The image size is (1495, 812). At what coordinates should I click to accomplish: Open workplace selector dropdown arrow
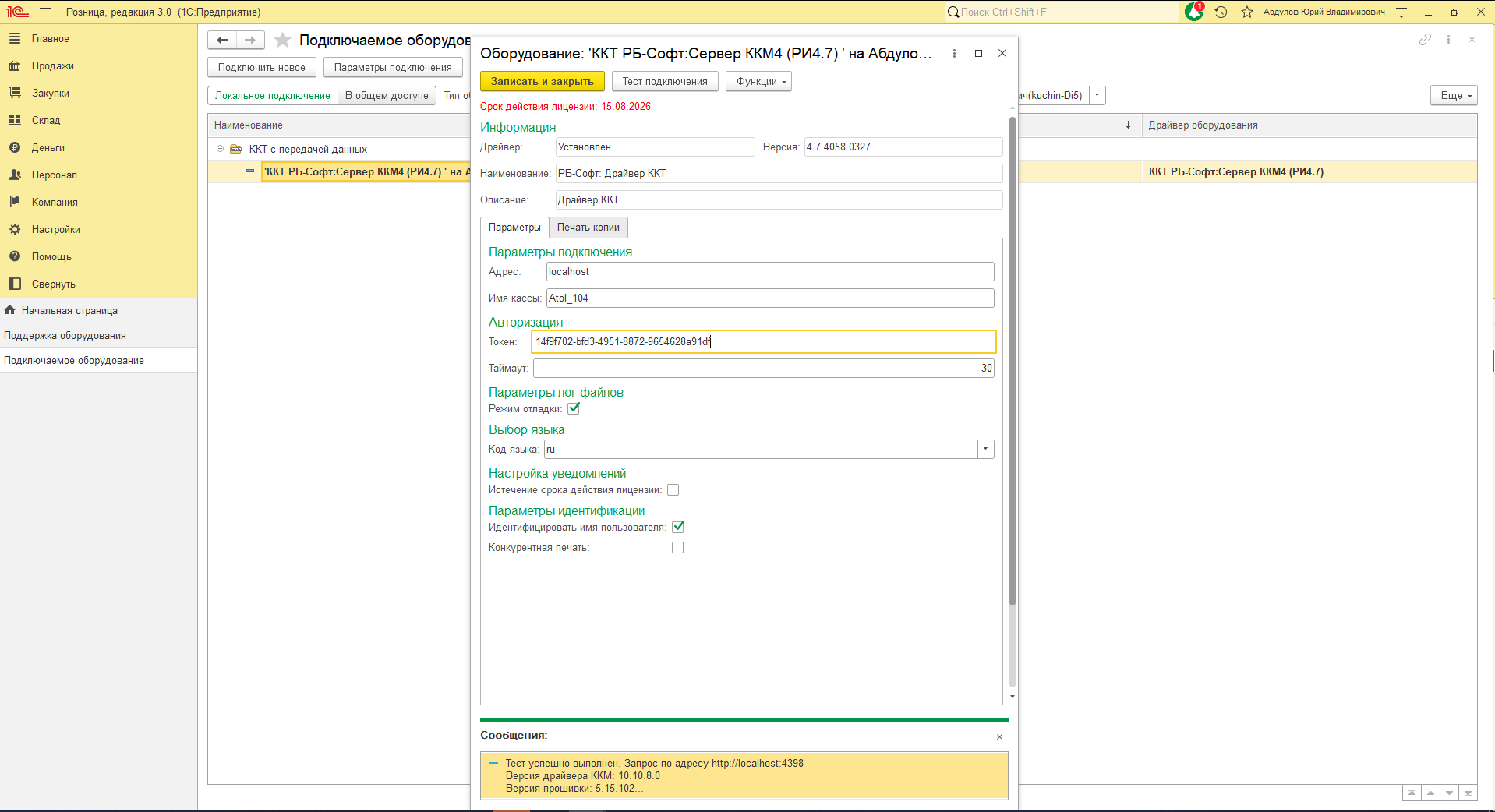1097,95
